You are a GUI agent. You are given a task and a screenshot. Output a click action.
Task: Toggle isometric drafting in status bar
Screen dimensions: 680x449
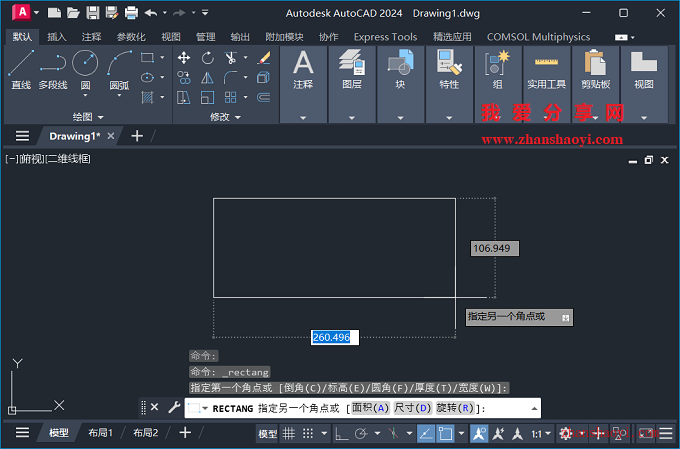pos(394,433)
